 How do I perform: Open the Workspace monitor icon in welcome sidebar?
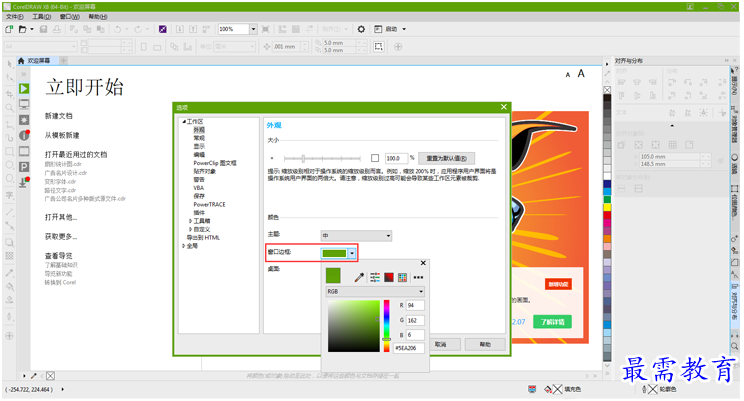click(24, 104)
